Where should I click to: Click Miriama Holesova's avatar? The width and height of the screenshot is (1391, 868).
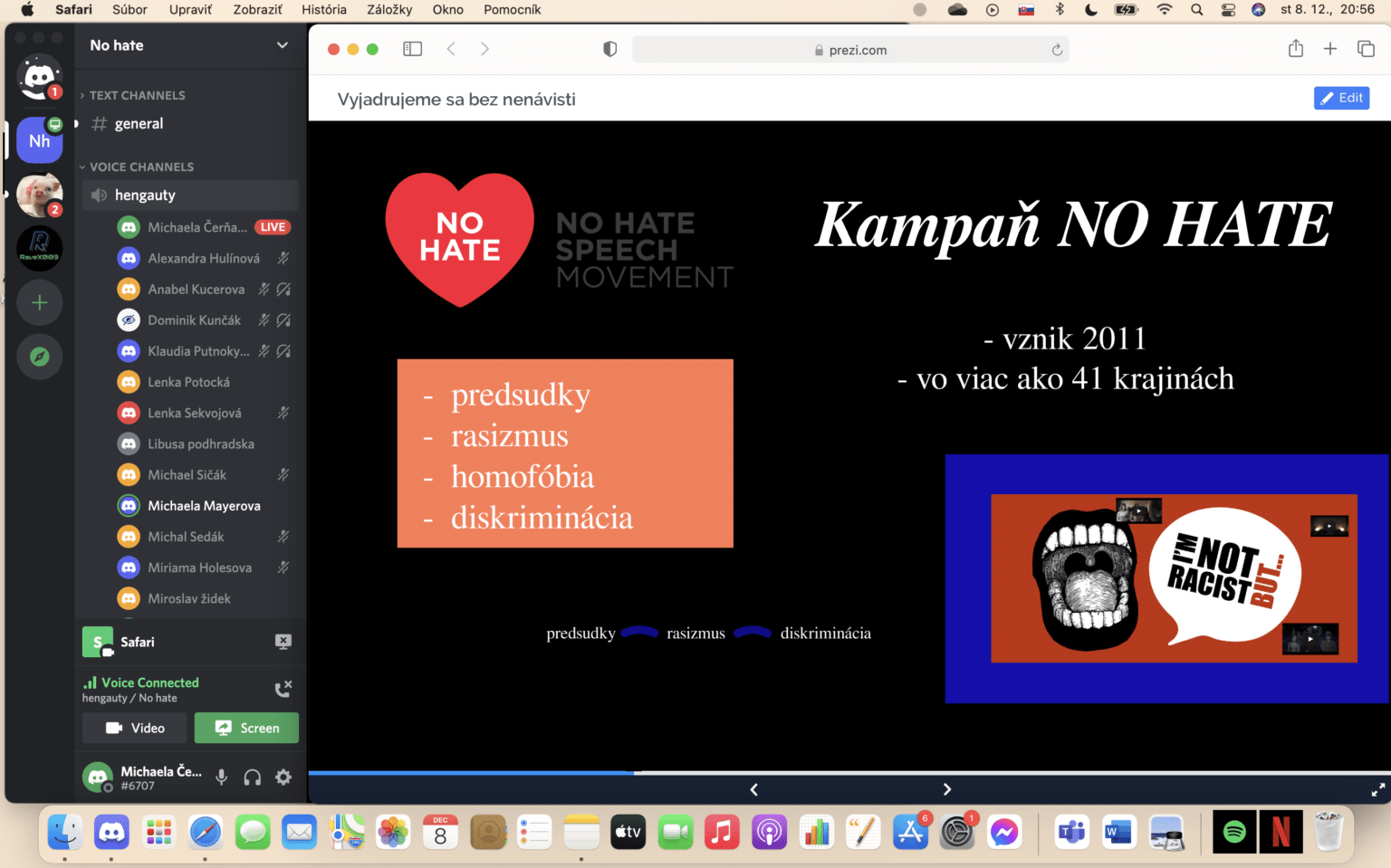[129, 568]
